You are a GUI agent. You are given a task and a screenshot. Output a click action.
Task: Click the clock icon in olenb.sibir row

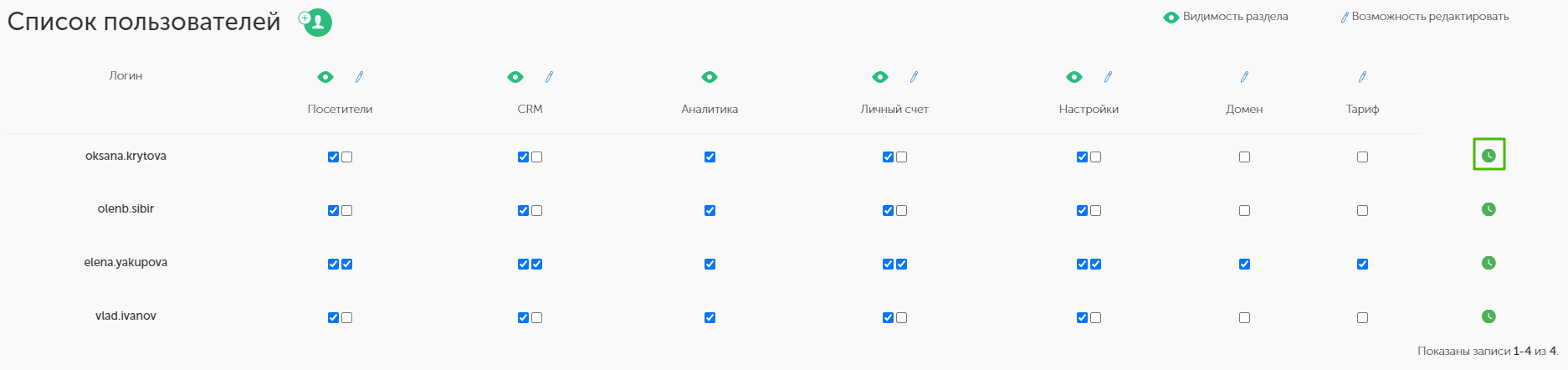pos(1489,209)
